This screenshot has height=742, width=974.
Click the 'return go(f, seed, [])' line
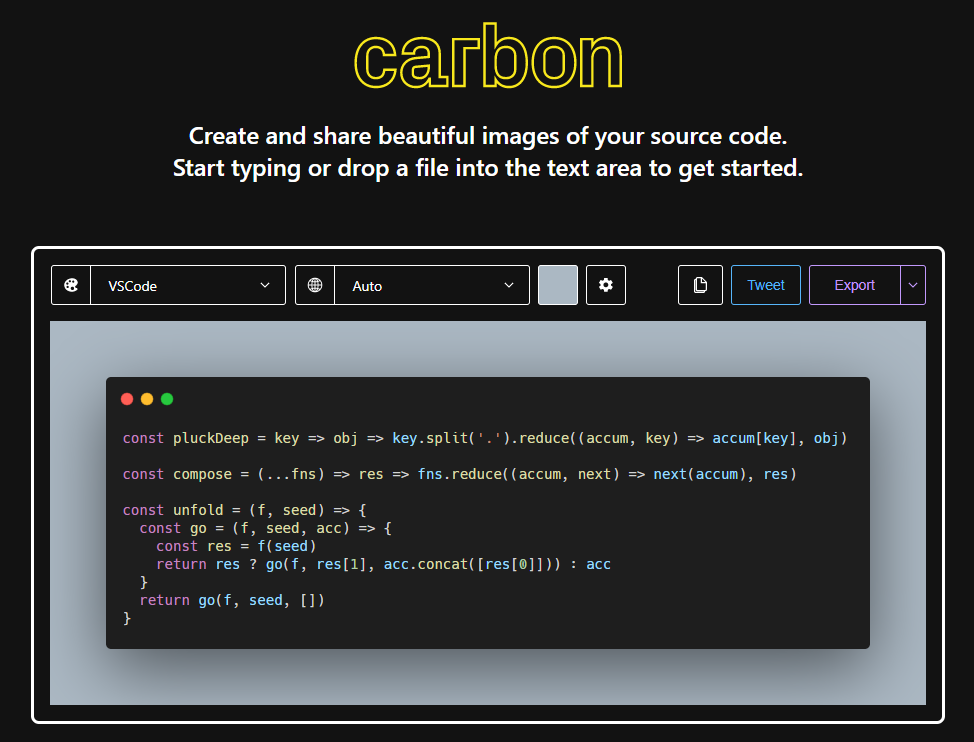point(232,600)
